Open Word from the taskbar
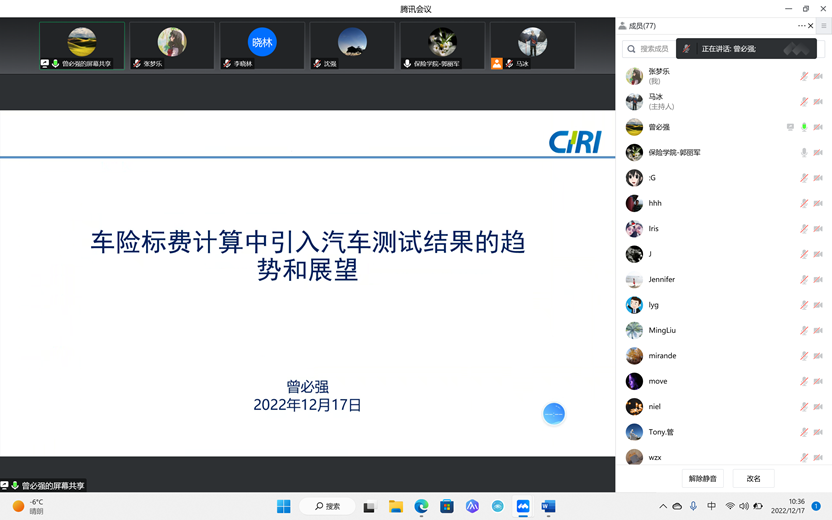The width and height of the screenshot is (832, 520). click(x=548, y=507)
